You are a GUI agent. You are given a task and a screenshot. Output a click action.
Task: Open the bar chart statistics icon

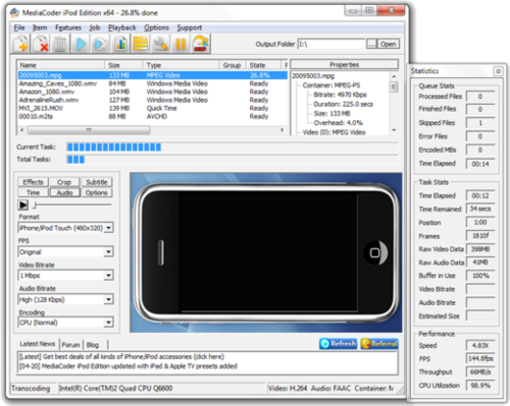click(120, 44)
